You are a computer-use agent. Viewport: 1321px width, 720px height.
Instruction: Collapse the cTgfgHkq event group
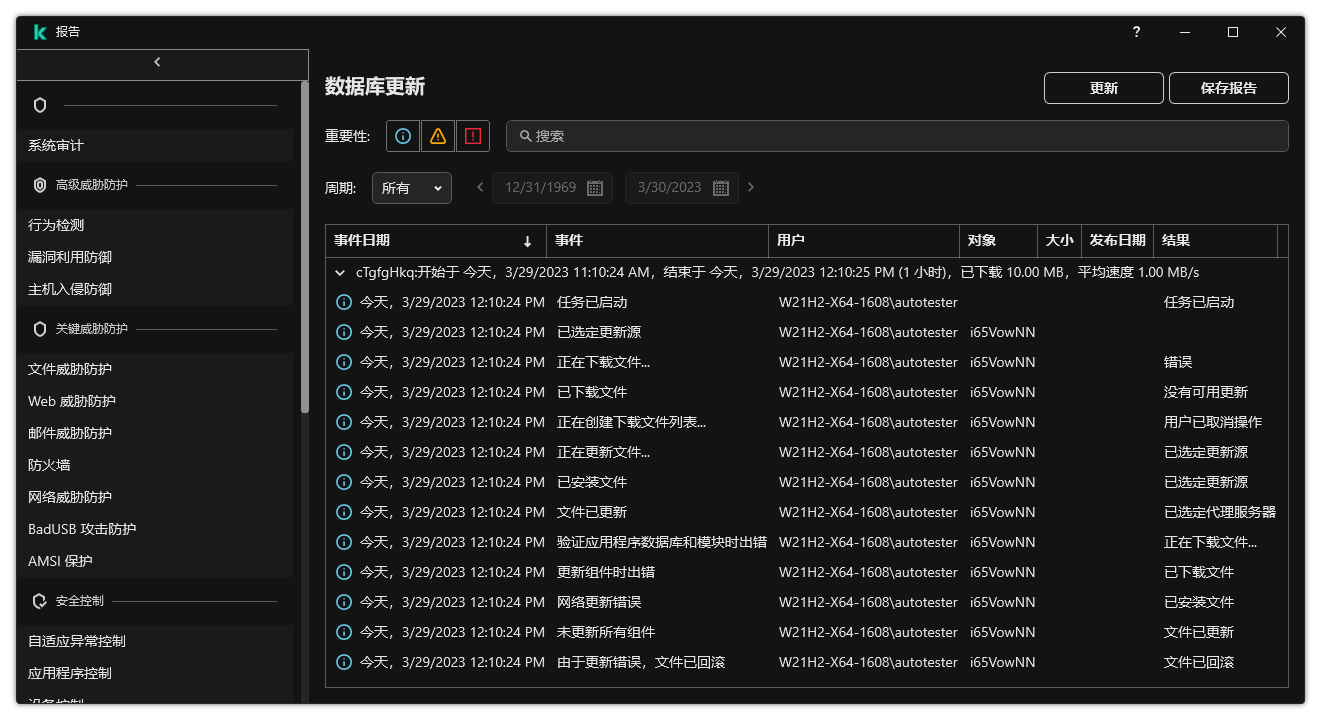[340, 271]
